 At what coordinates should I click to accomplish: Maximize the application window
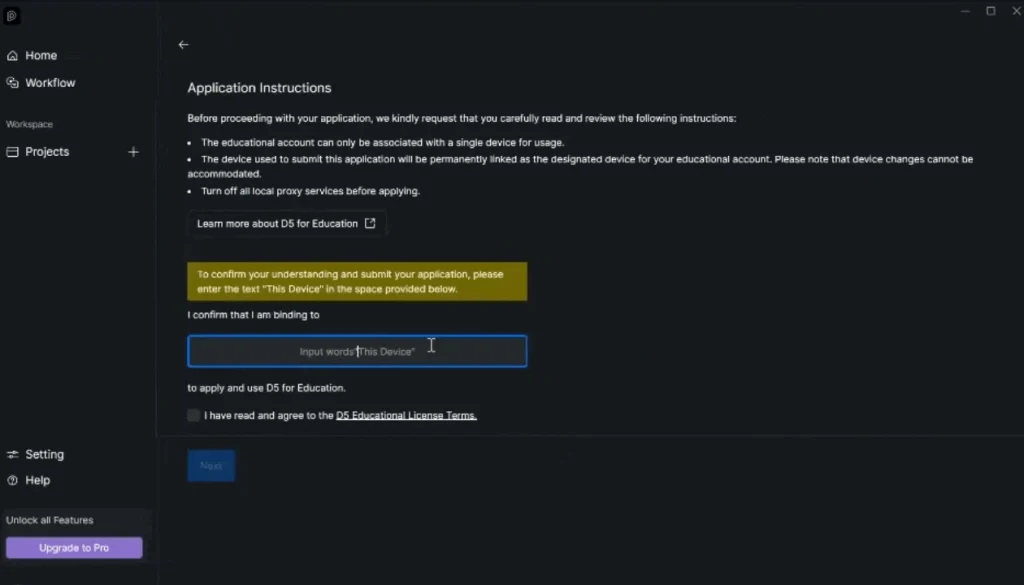(x=991, y=11)
